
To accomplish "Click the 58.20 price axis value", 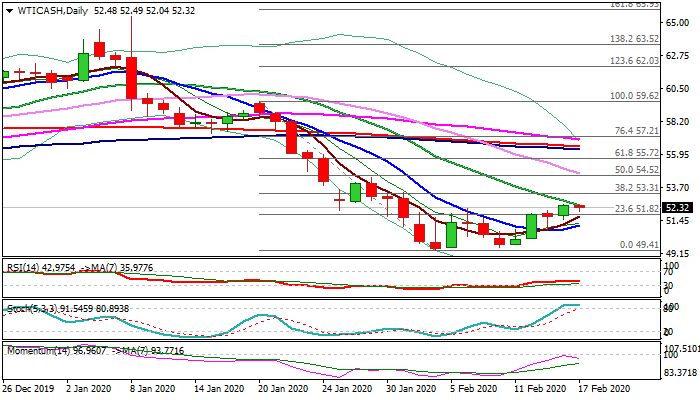I will point(677,121).
